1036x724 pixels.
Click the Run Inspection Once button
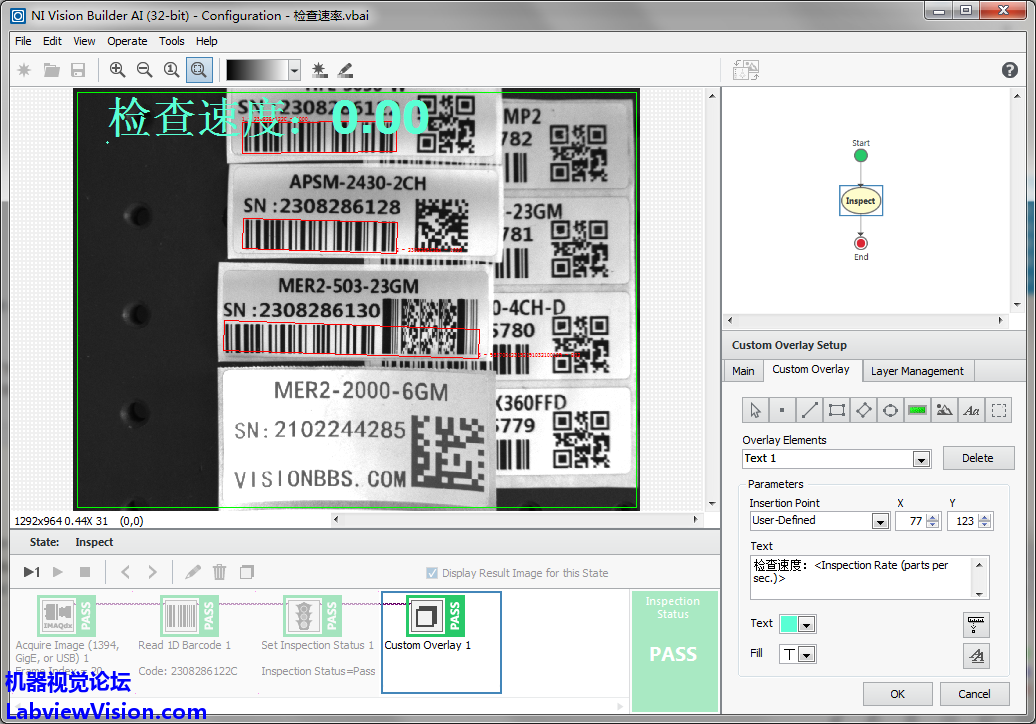pyautogui.click(x=31, y=572)
